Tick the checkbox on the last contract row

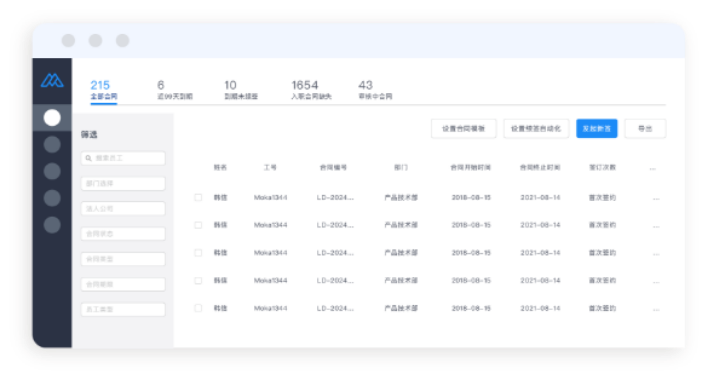pyautogui.click(x=198, y=308)
